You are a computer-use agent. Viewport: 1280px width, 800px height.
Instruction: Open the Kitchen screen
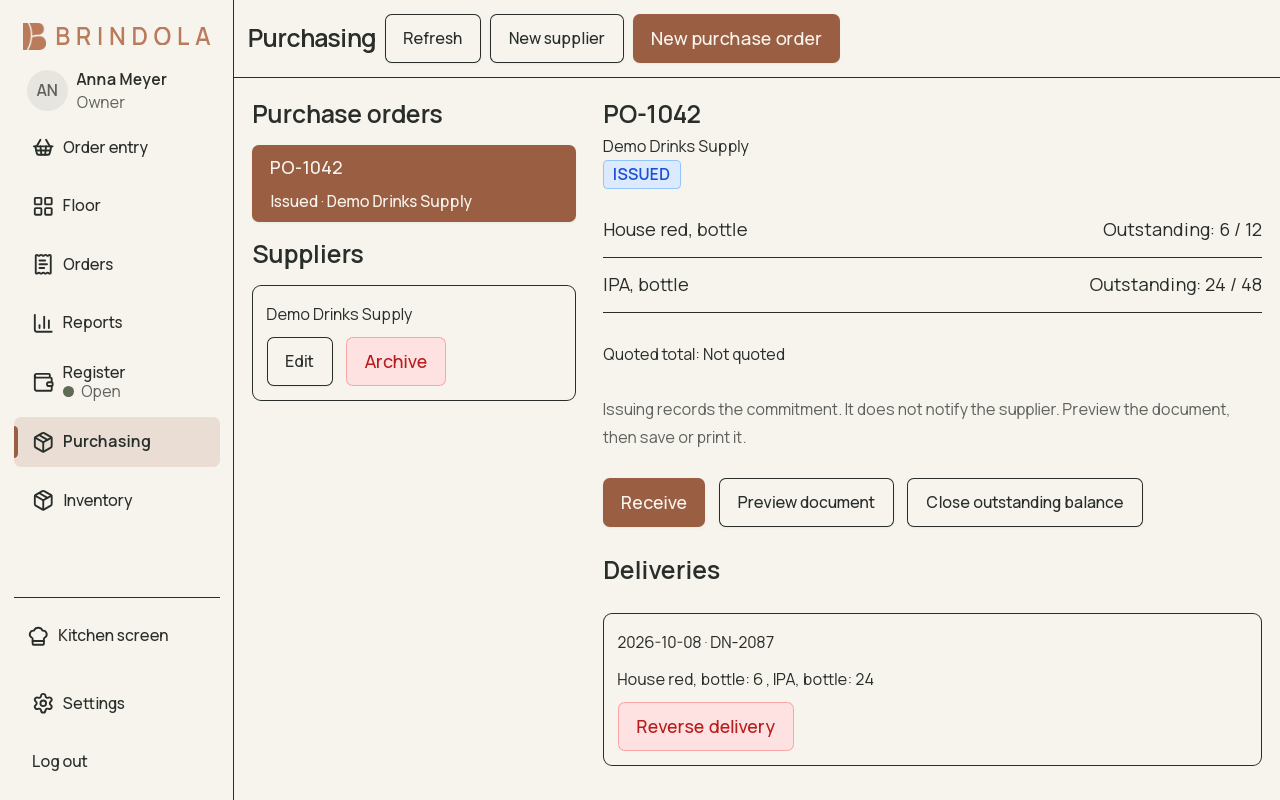coord(117,636)
